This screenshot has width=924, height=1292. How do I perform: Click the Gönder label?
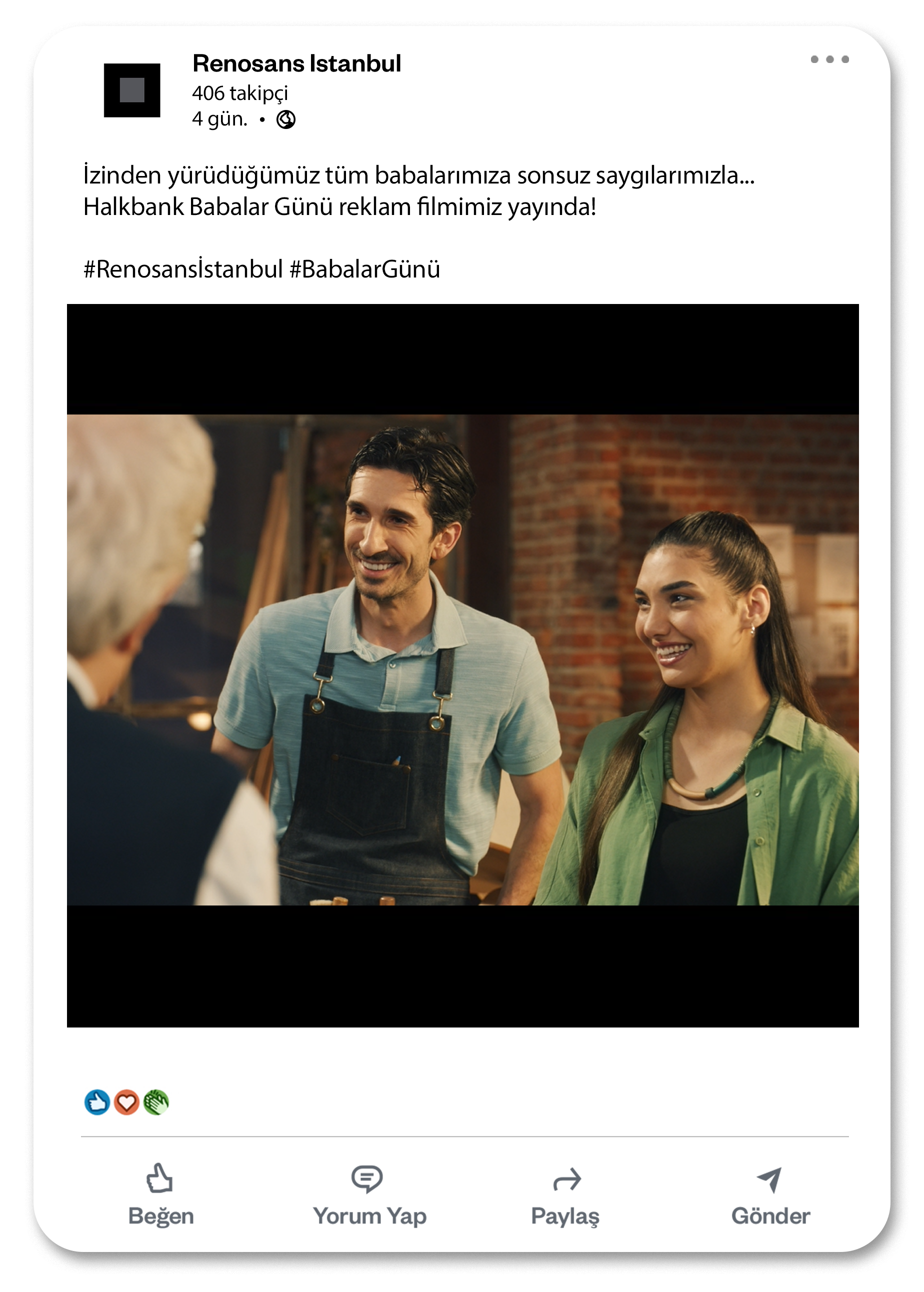click(x=771, y=1216)
